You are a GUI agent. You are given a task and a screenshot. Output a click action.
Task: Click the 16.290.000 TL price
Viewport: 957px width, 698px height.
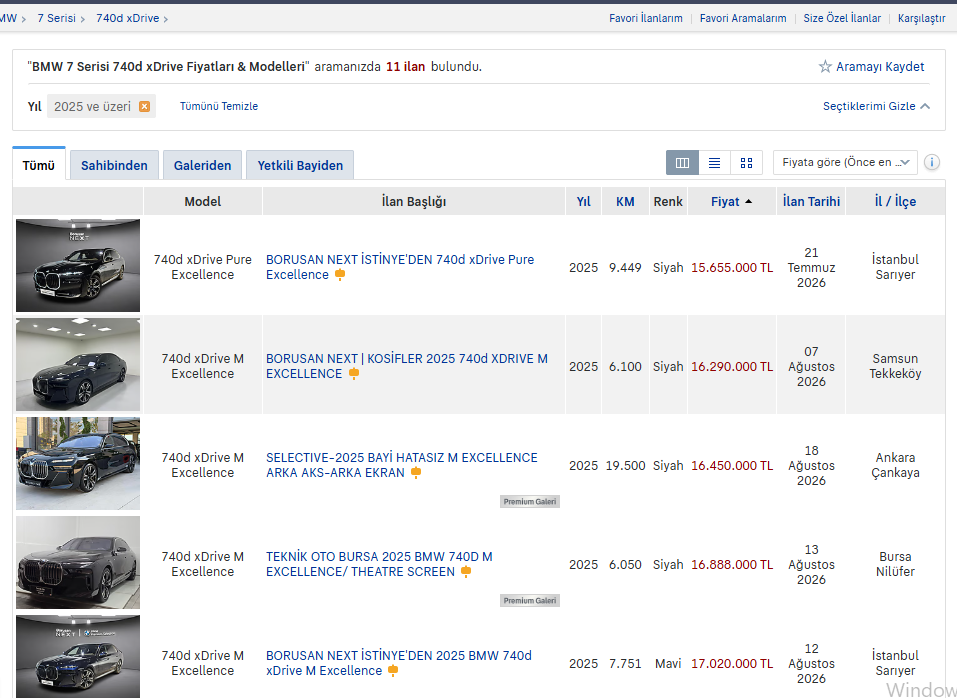coord(732,367)
